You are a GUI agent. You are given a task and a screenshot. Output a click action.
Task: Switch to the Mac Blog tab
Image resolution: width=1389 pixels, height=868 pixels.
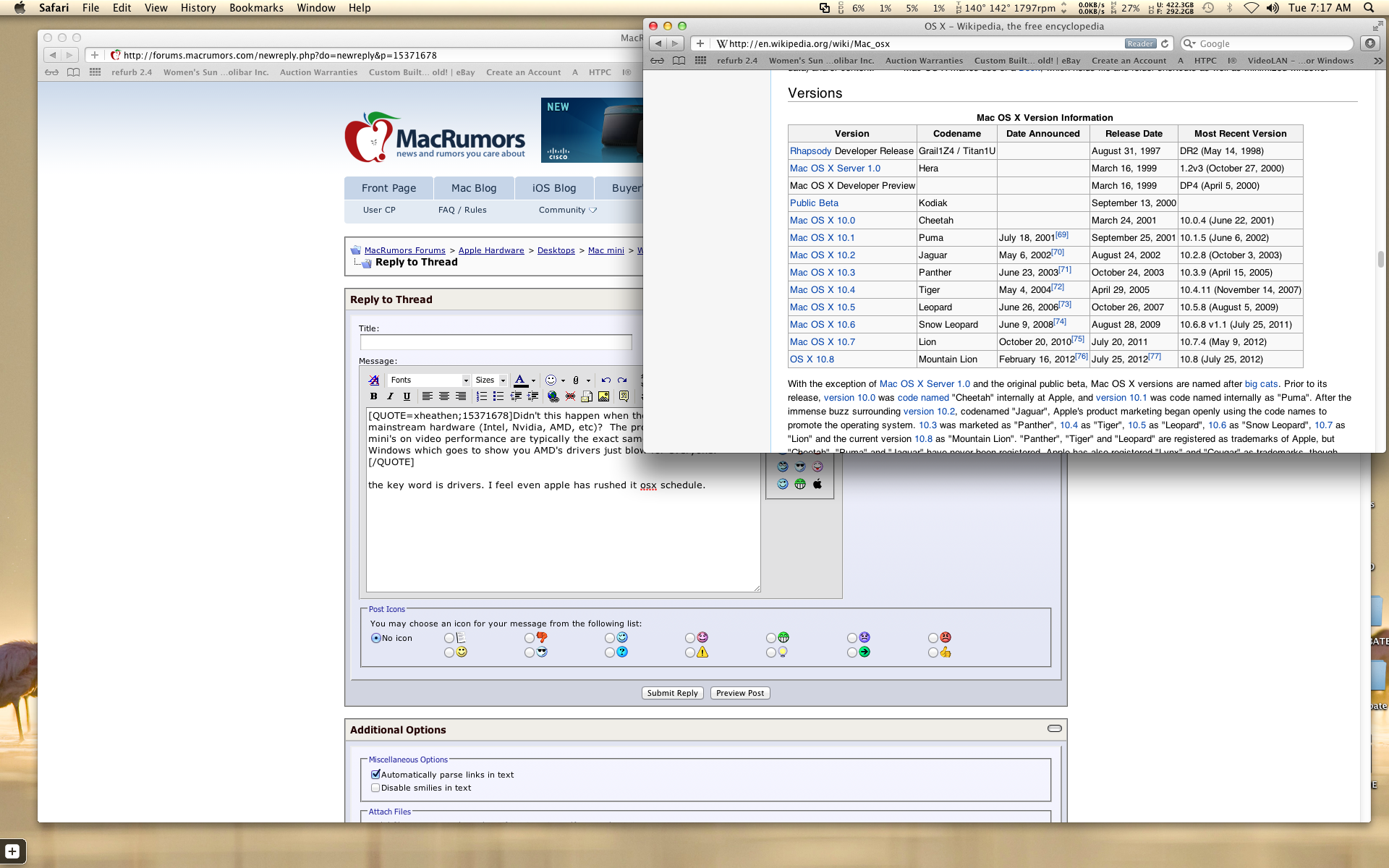pos(474,188)
